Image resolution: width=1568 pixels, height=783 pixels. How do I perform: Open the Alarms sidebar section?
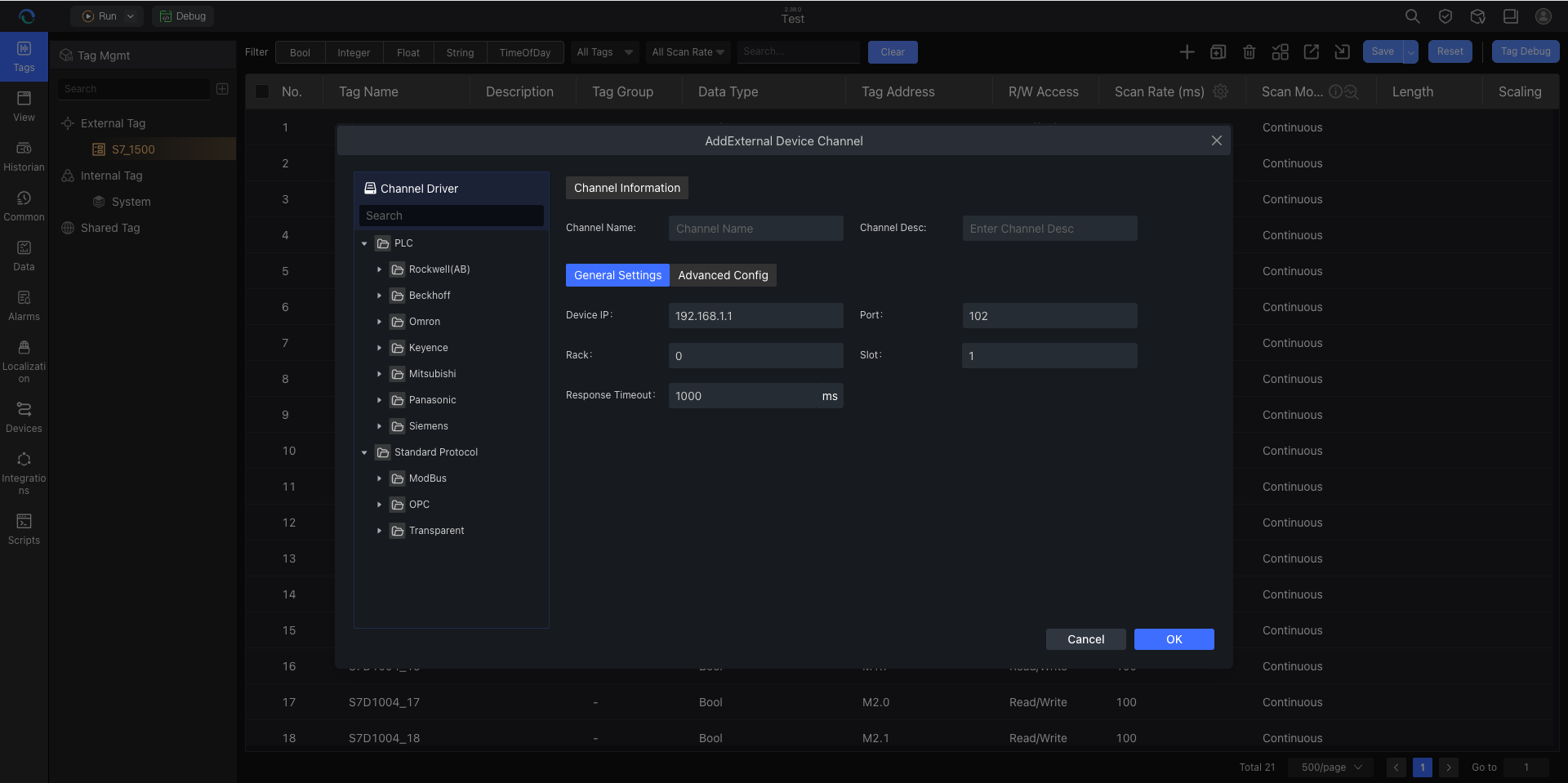pos(24,305)
